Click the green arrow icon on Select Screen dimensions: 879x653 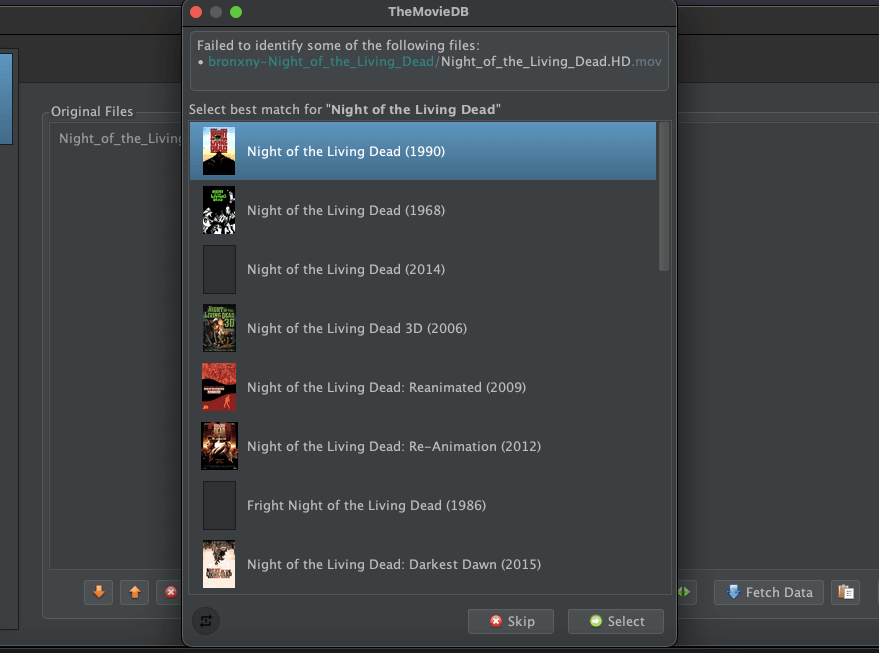(596, 621)
